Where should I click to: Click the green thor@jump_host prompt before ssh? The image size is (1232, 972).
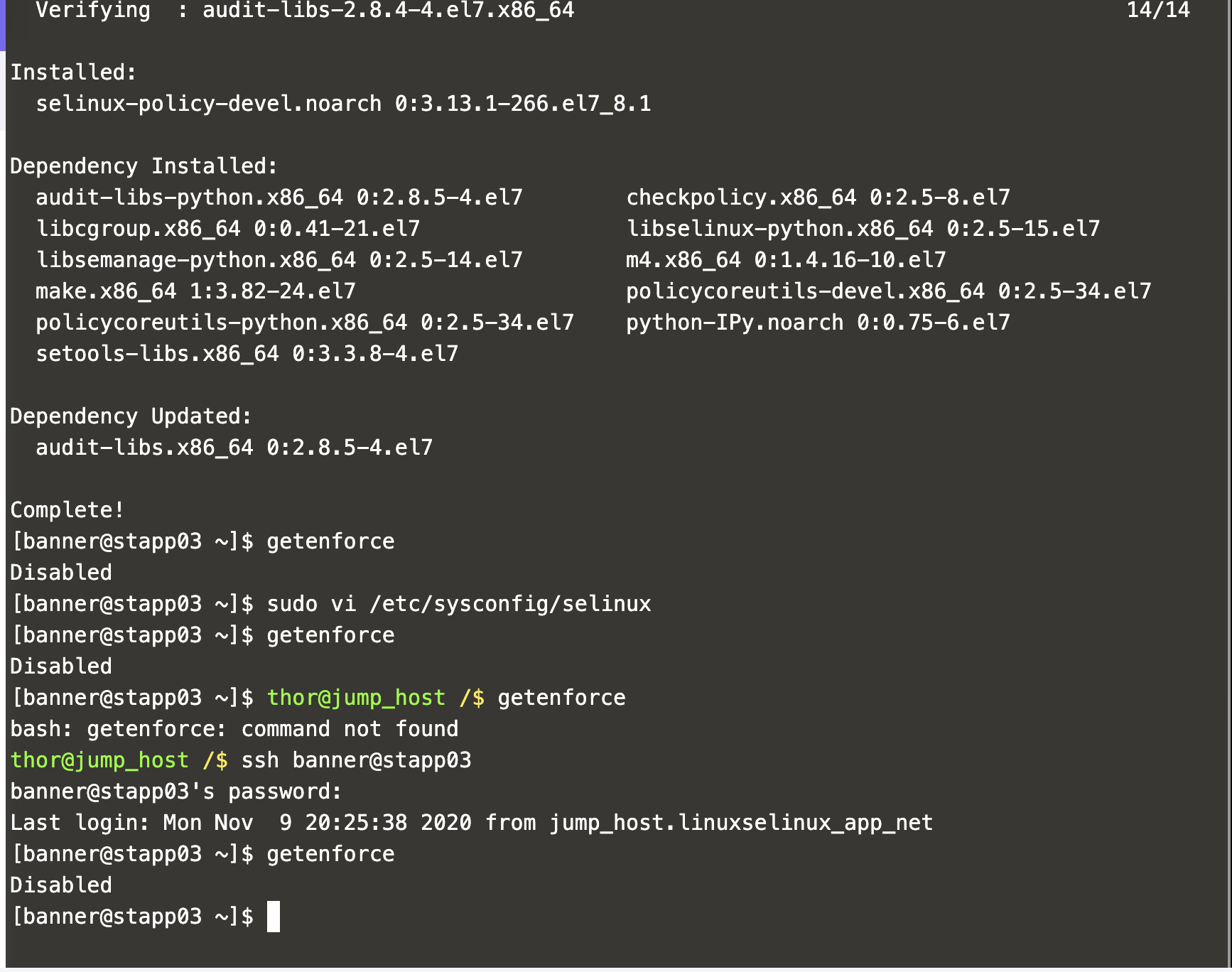coord(99,760)
